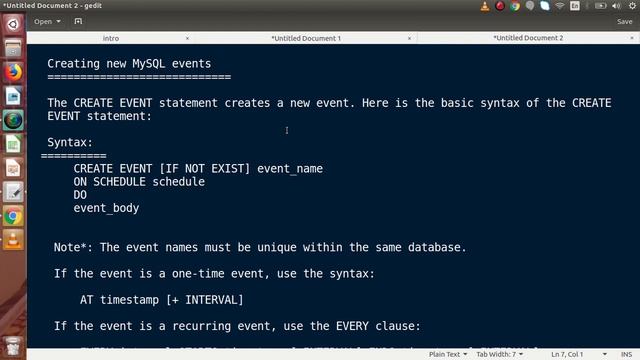The image size is (640, 360).
Task: Open the Ln 7, Col 1 position dropdown
Action: pyautogui.click(x=578, y=354)
